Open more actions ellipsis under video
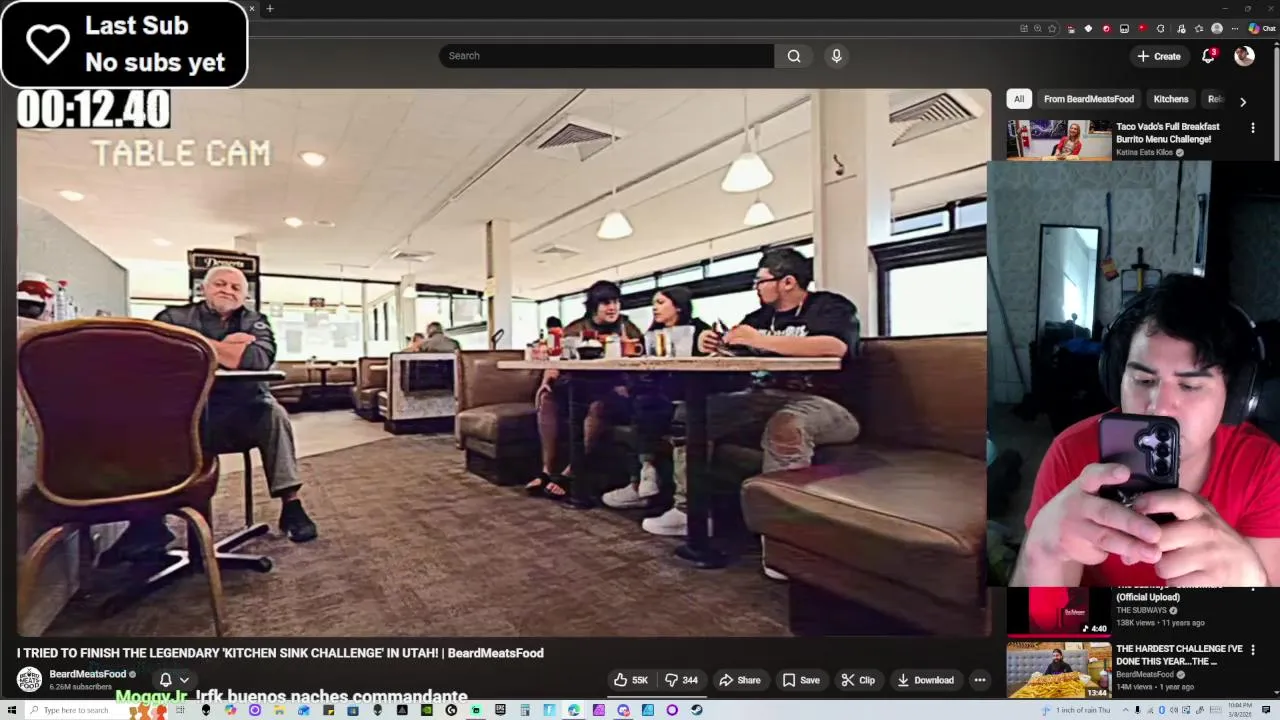The height and width of the screenshot is (720, 1280). click(x=980, y=680)
